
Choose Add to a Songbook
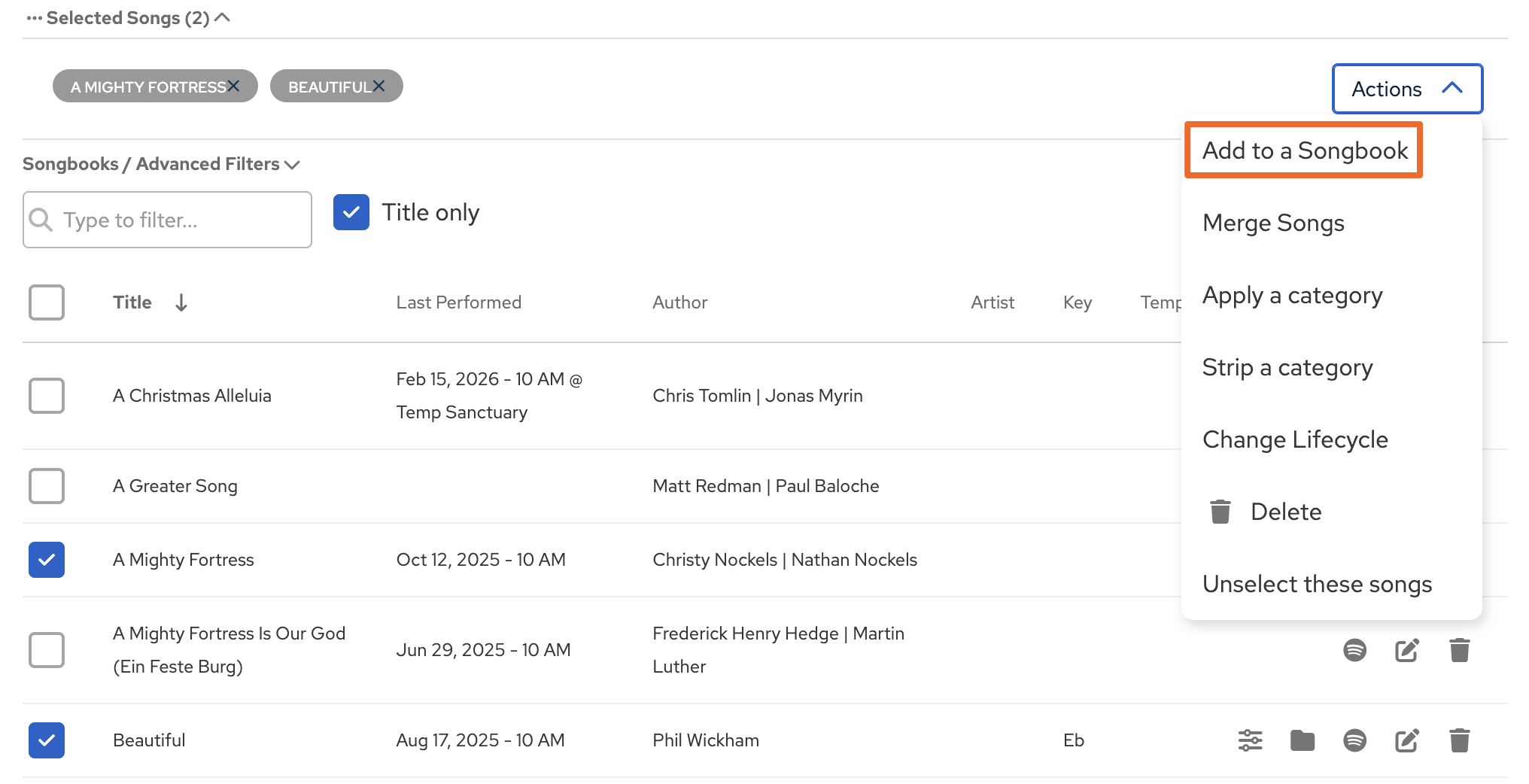pyautogui.click(x=1304, y=150)
